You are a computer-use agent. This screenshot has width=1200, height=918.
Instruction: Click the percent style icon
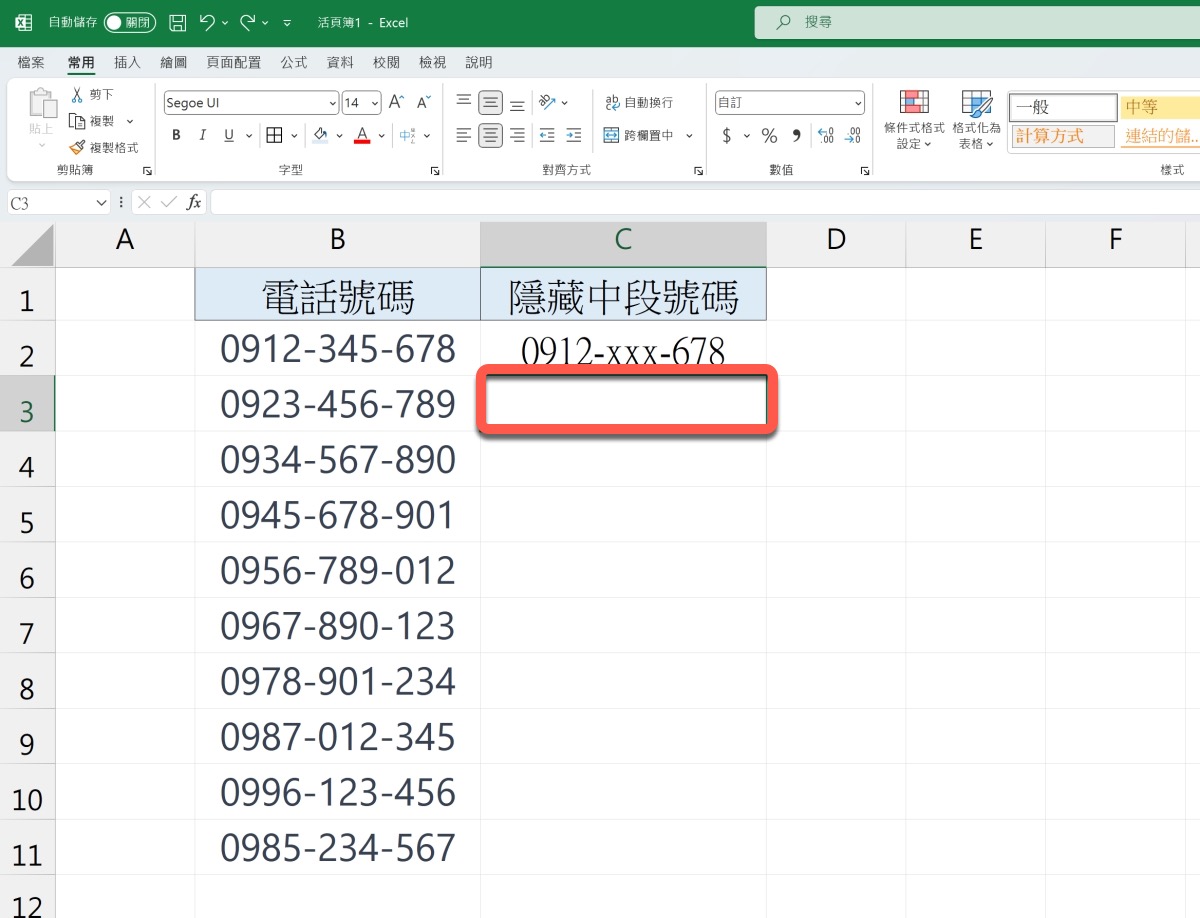[769, 135]
